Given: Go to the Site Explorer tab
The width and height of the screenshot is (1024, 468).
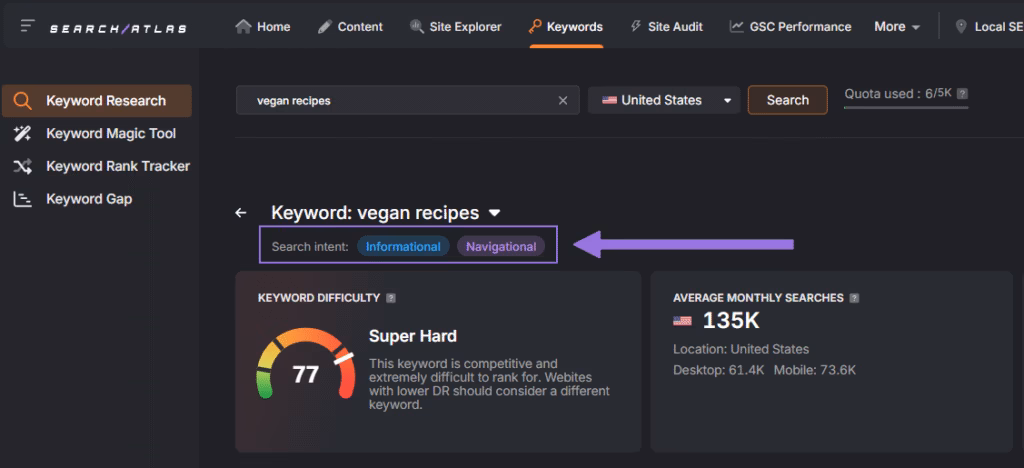Looking at the screenshot, I should pyautogui.click(x=455, y=27).
